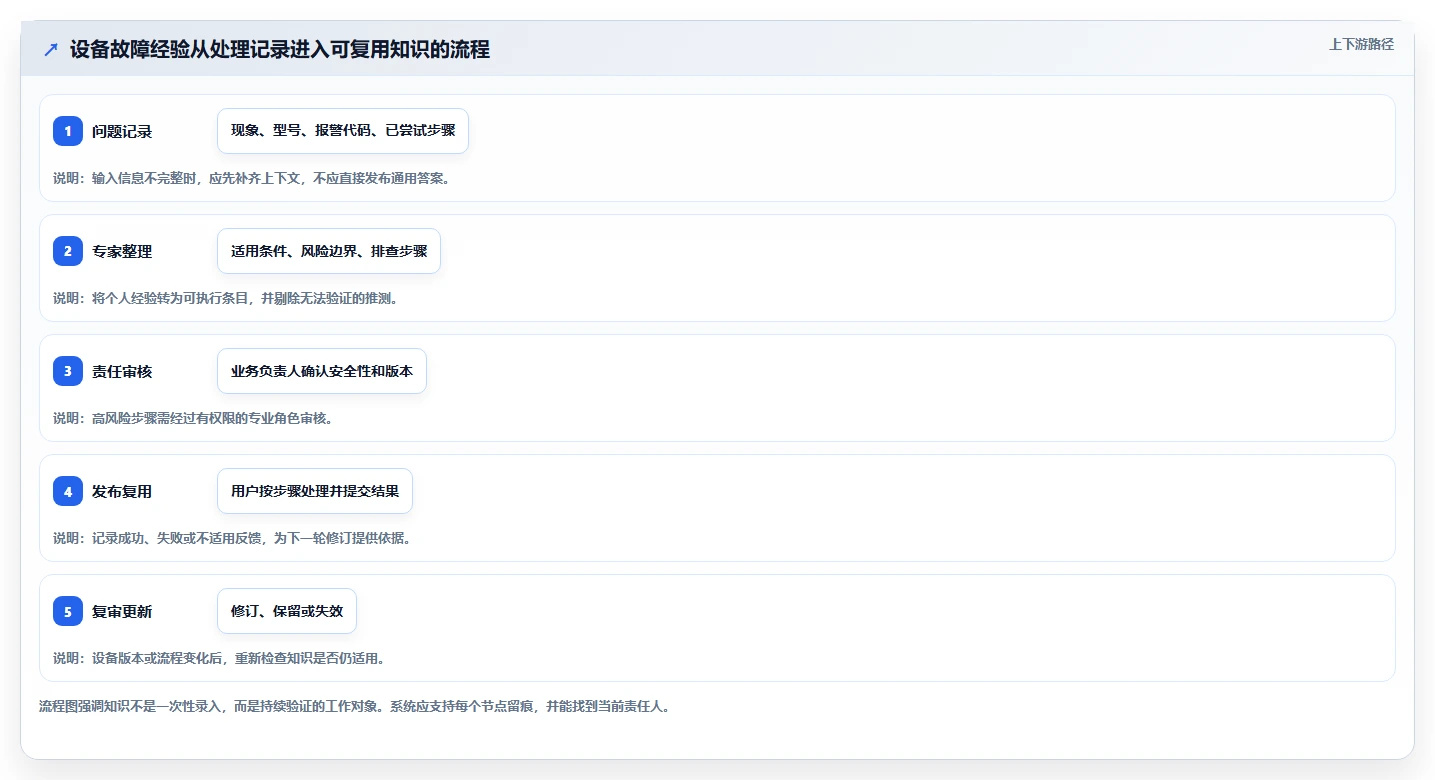Click step number 4 badge
This screenshot has width=1435, height=780.
click(x=68, y=491)
